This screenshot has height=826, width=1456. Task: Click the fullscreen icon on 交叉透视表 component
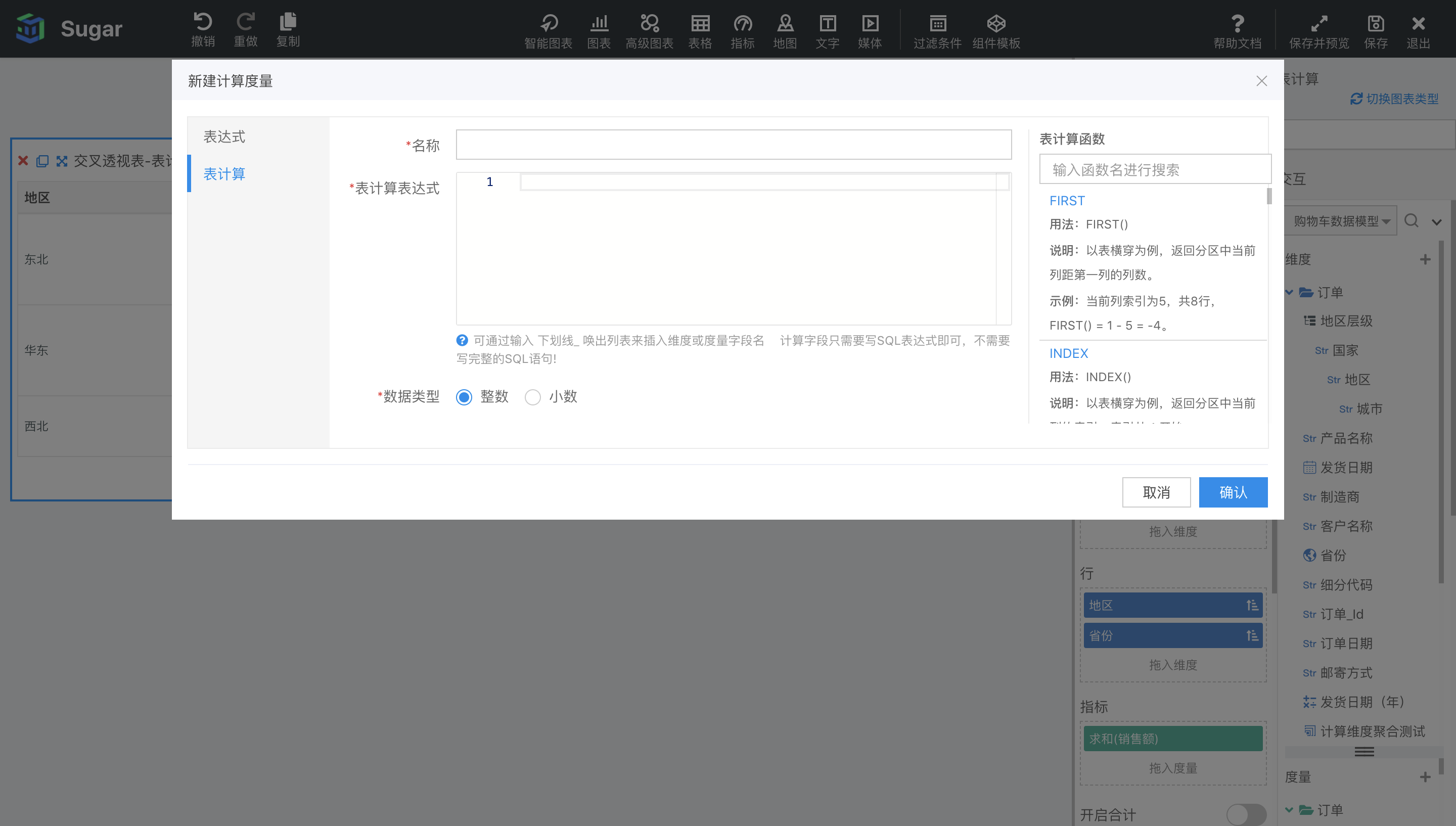point(62,161)
